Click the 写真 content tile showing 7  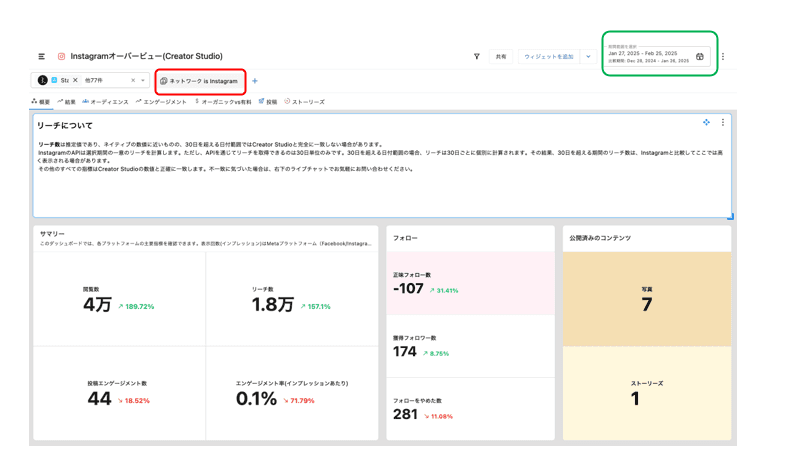click(x=647, y=299)
